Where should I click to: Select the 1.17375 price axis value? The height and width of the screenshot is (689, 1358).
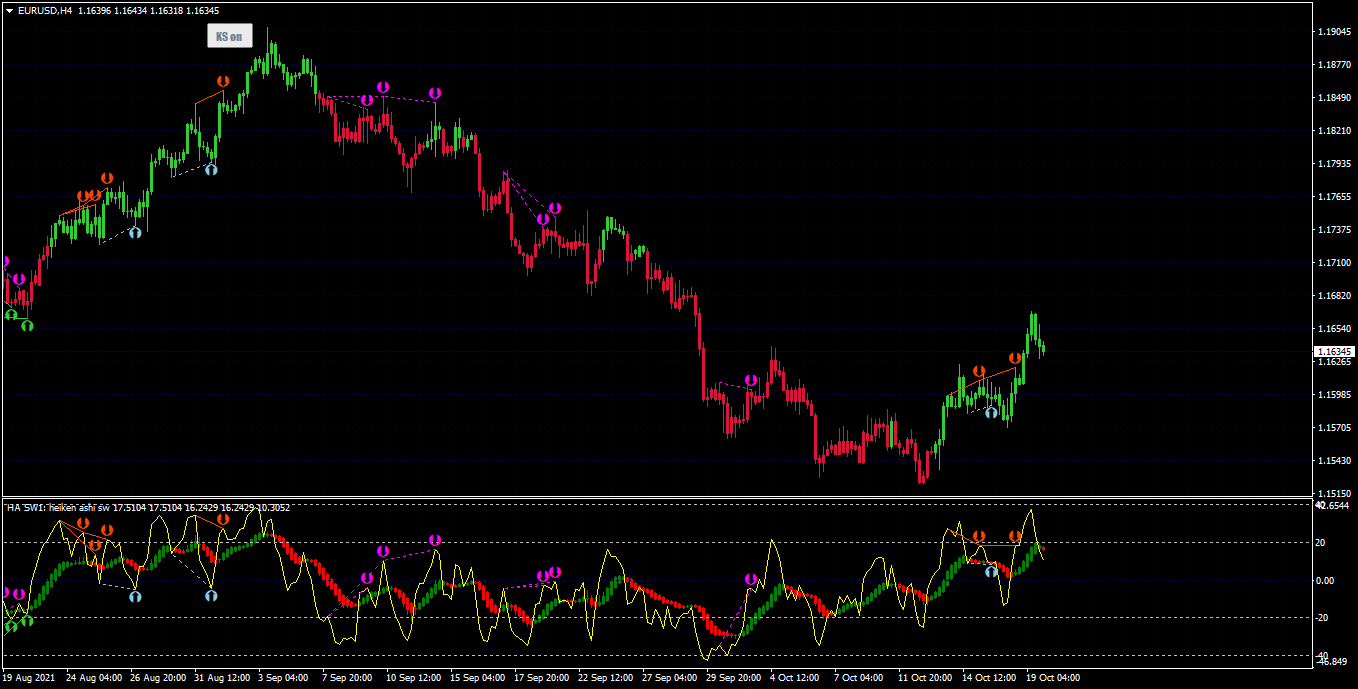coord(1333,230)
